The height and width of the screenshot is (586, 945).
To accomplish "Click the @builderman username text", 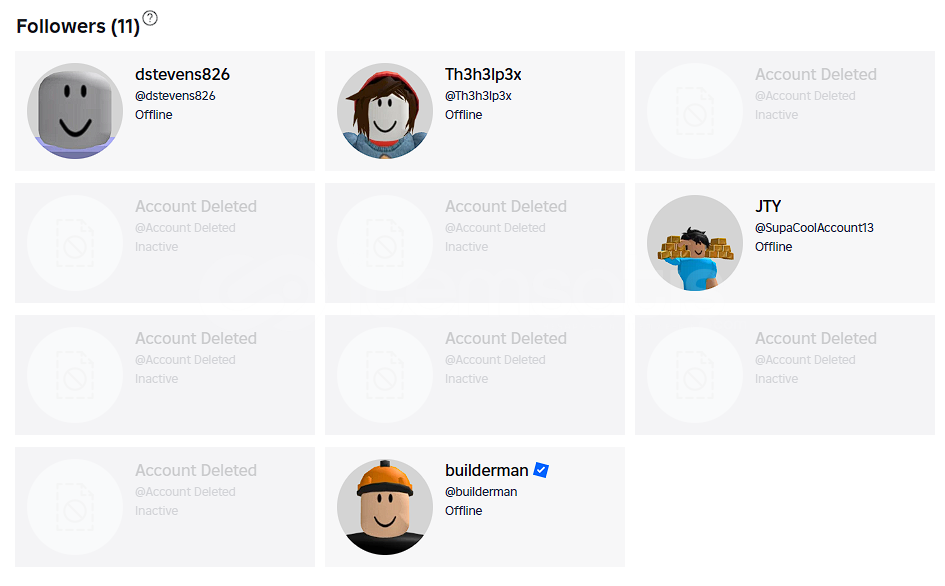I will coord(481,492).
